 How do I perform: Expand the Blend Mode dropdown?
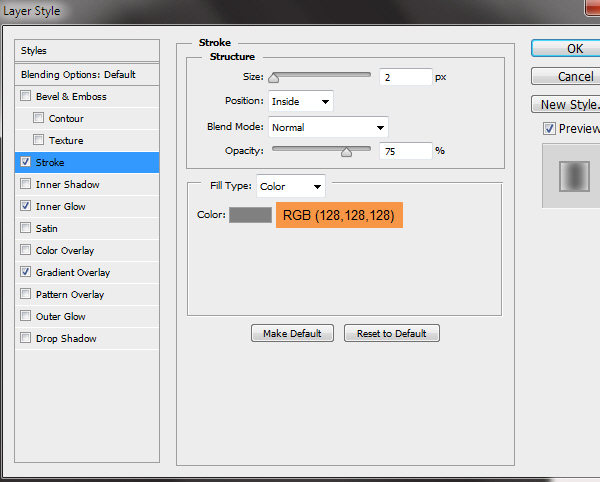point(328,127)
